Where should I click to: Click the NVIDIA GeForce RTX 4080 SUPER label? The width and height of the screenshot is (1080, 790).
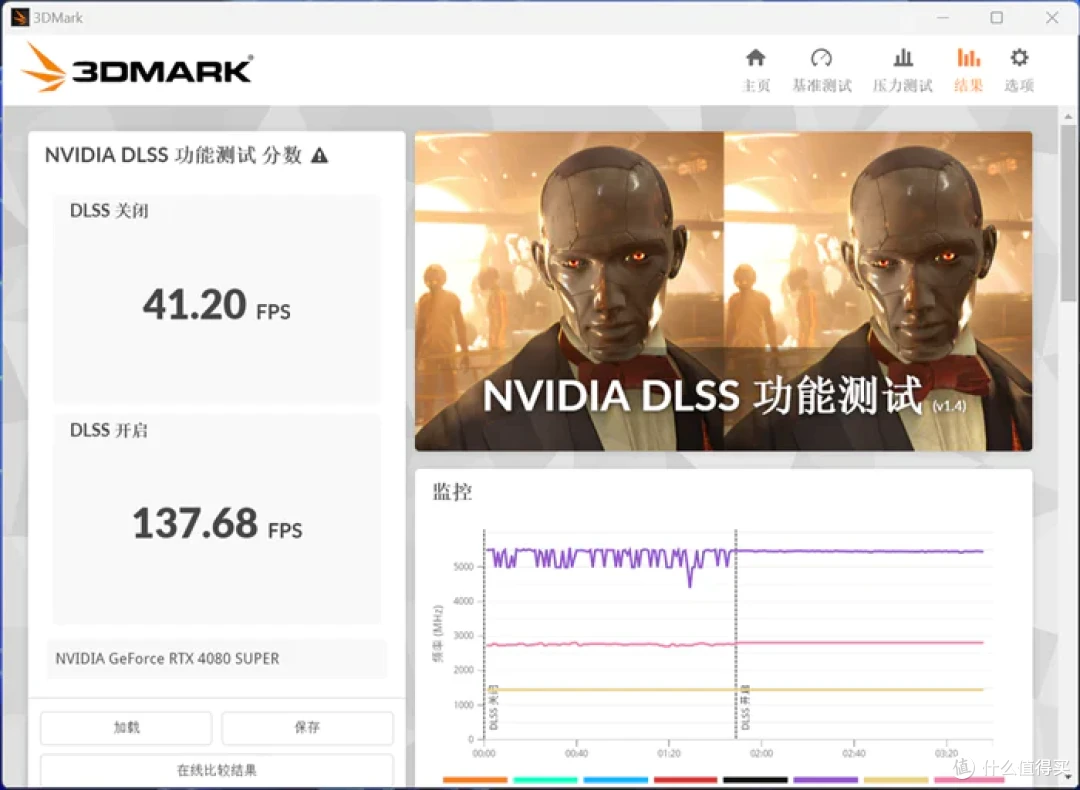(x=167, y=658)
